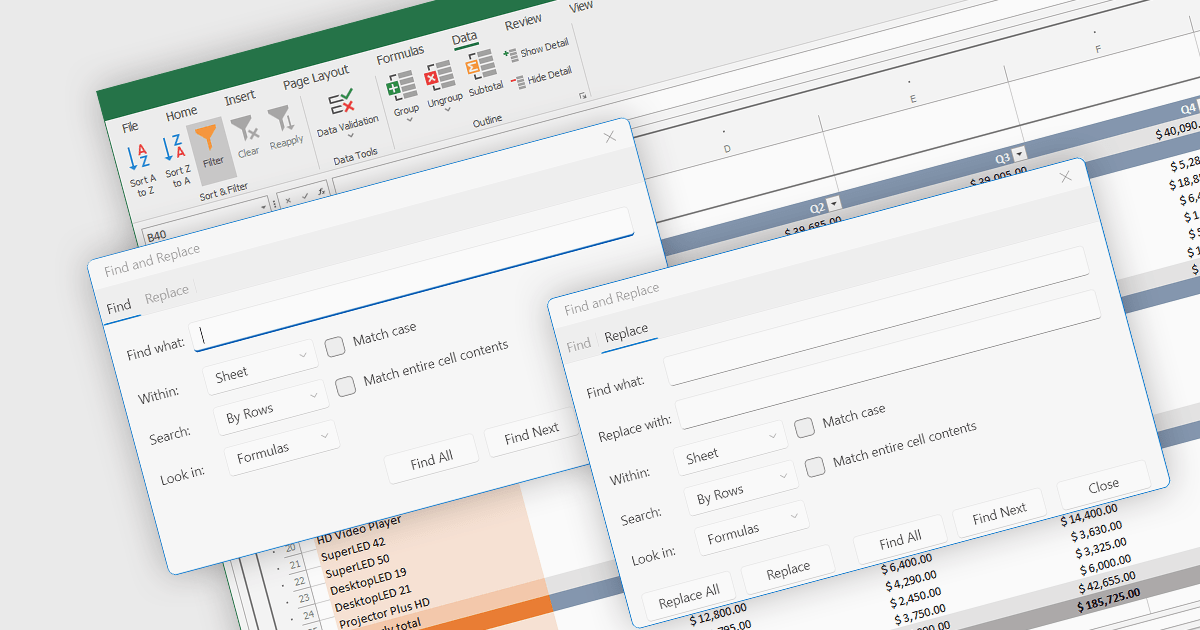The image size is (1200, 630).
Task: Check Match entire cell contents in Find dialog
Action: pyautogui.click(x=346, y=386)
